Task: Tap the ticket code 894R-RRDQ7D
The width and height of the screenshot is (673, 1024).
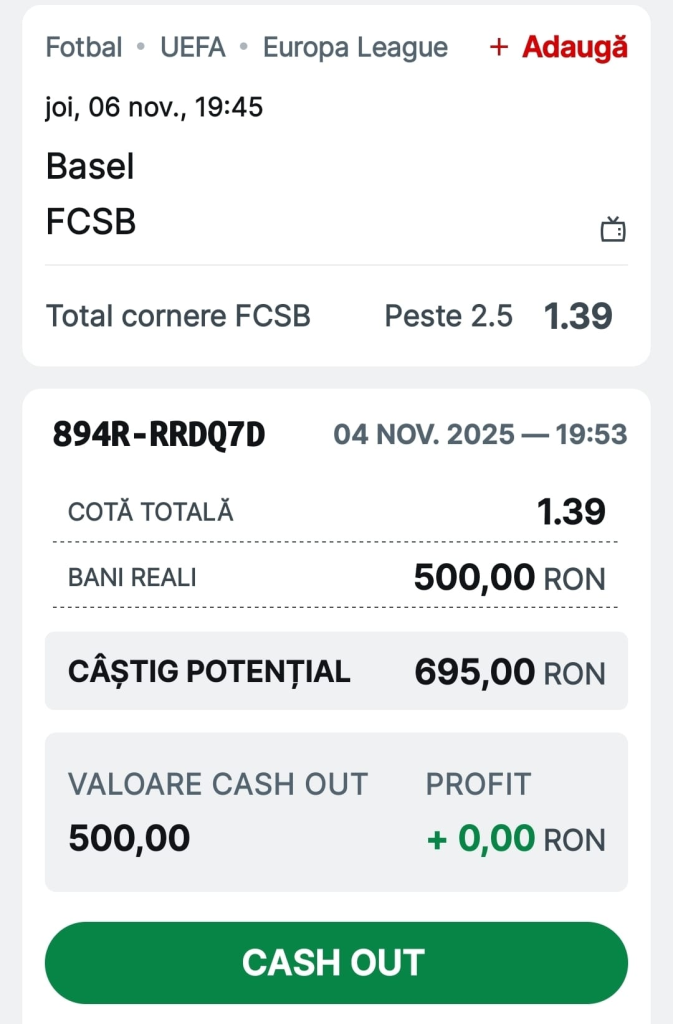Action: [x=159, y=434]
